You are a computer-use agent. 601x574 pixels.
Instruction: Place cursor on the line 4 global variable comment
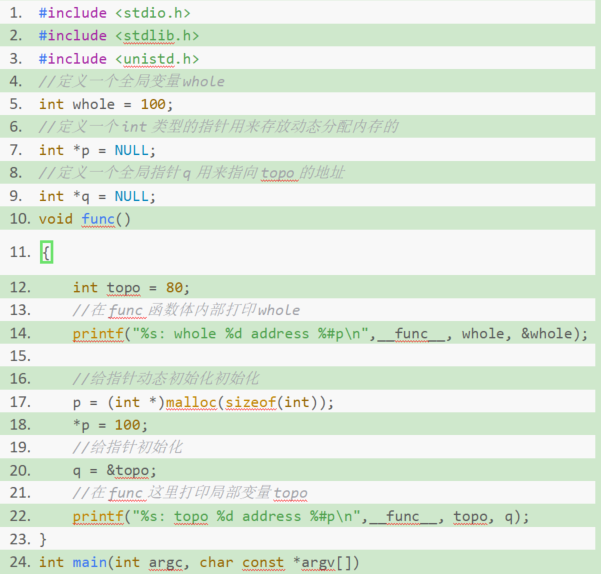pos(131,81)
